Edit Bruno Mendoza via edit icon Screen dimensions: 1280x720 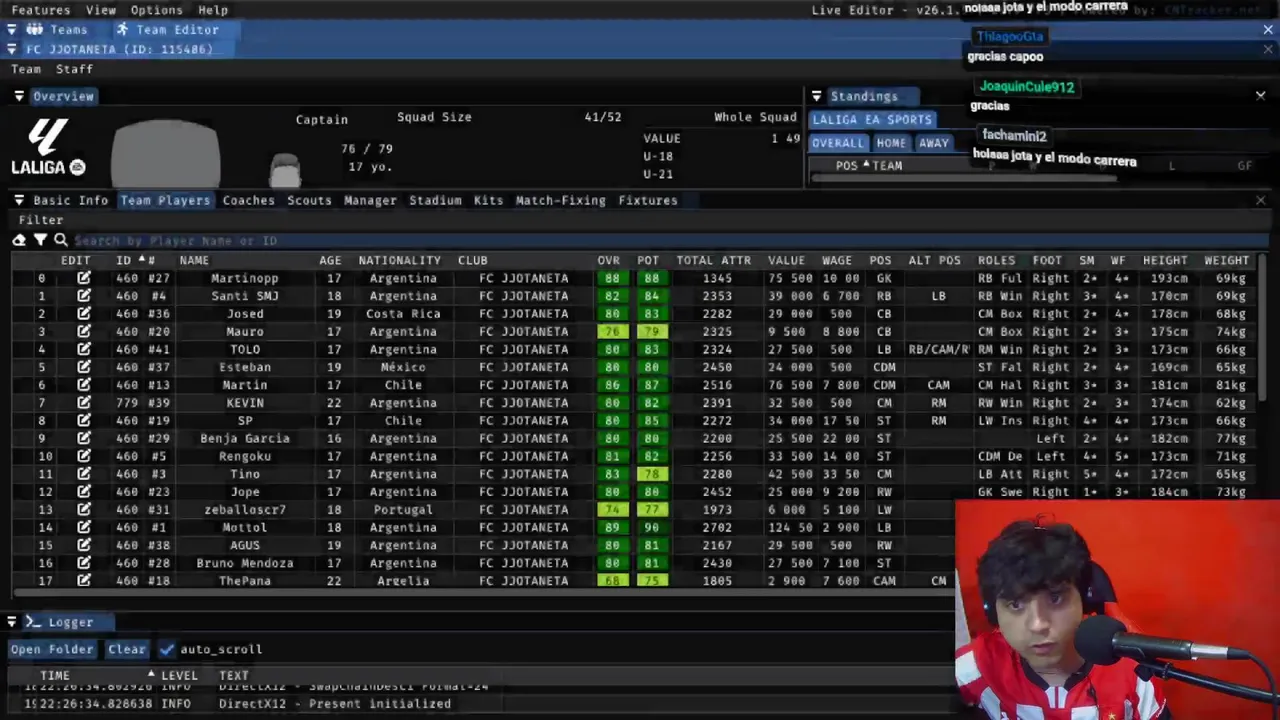coord(84,563)
